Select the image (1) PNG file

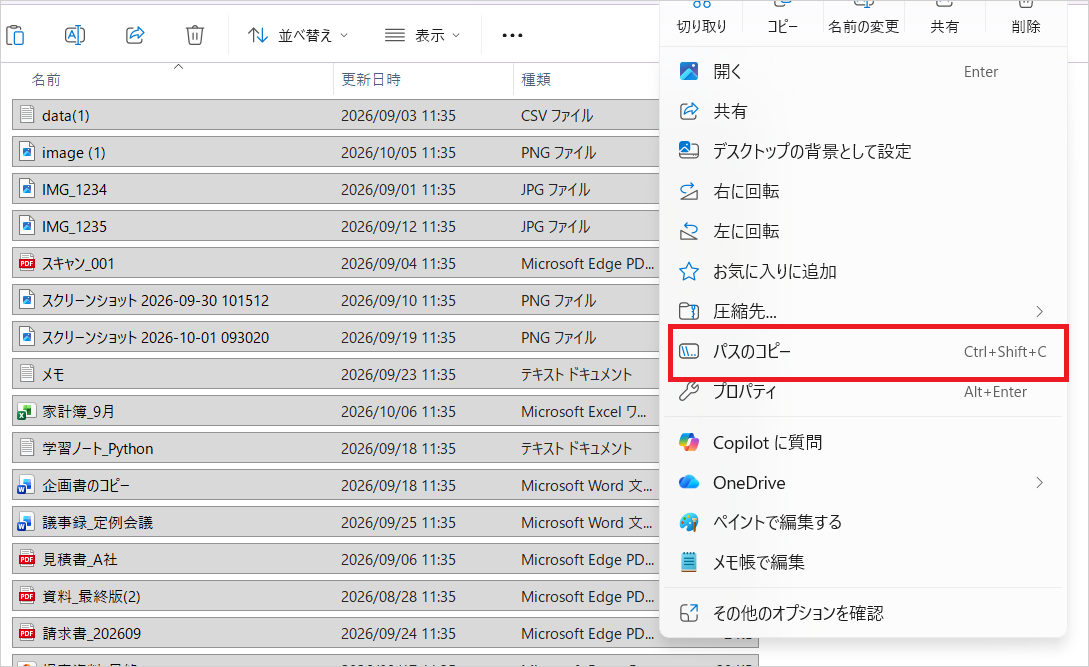[x=336, y=152]
